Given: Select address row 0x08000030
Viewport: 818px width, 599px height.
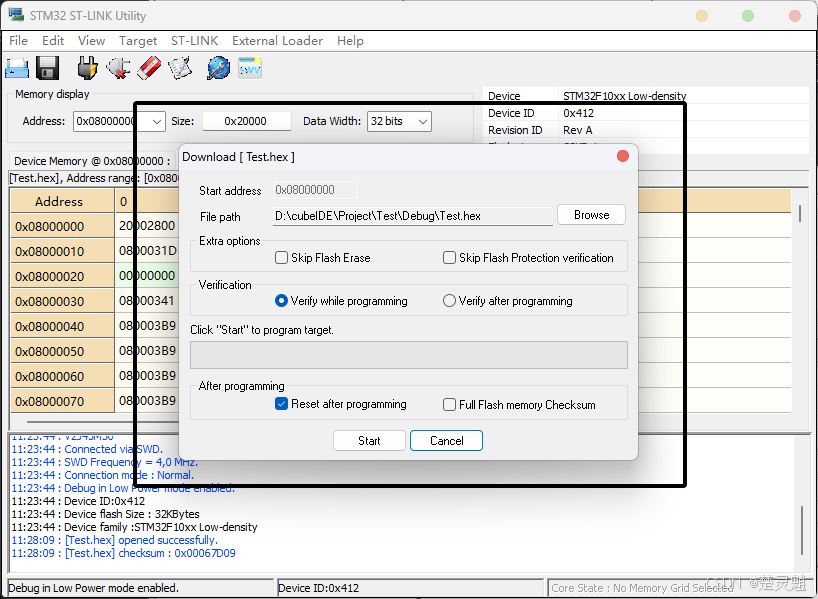Looking at the screenshot, I should pyautogui.click(x=62, y=302).
